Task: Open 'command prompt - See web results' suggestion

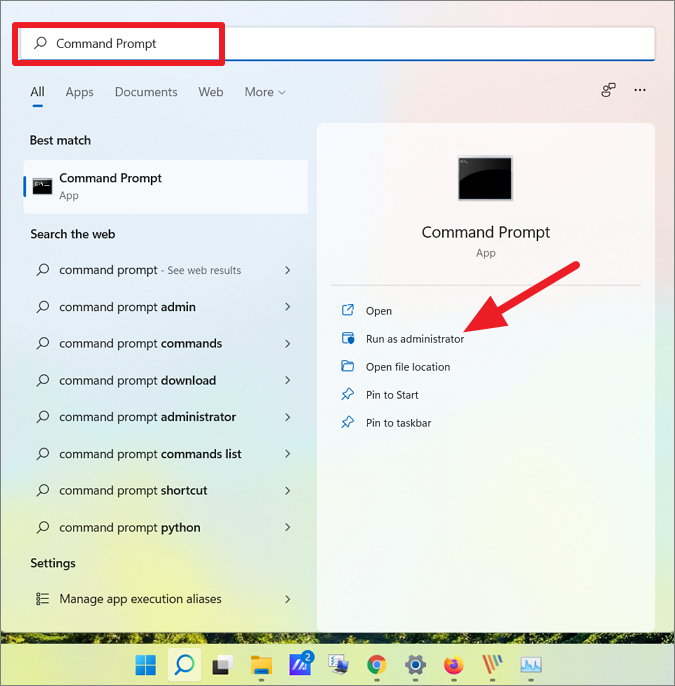Action: (164, 270)
